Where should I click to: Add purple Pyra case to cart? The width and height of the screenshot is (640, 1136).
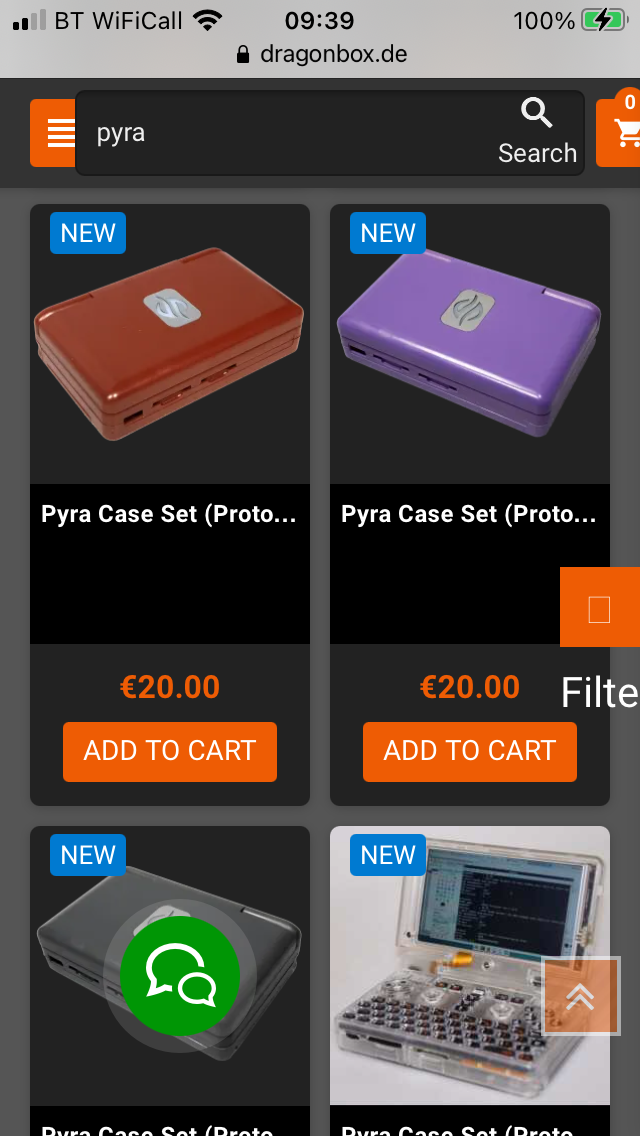[x=470, y=751]
